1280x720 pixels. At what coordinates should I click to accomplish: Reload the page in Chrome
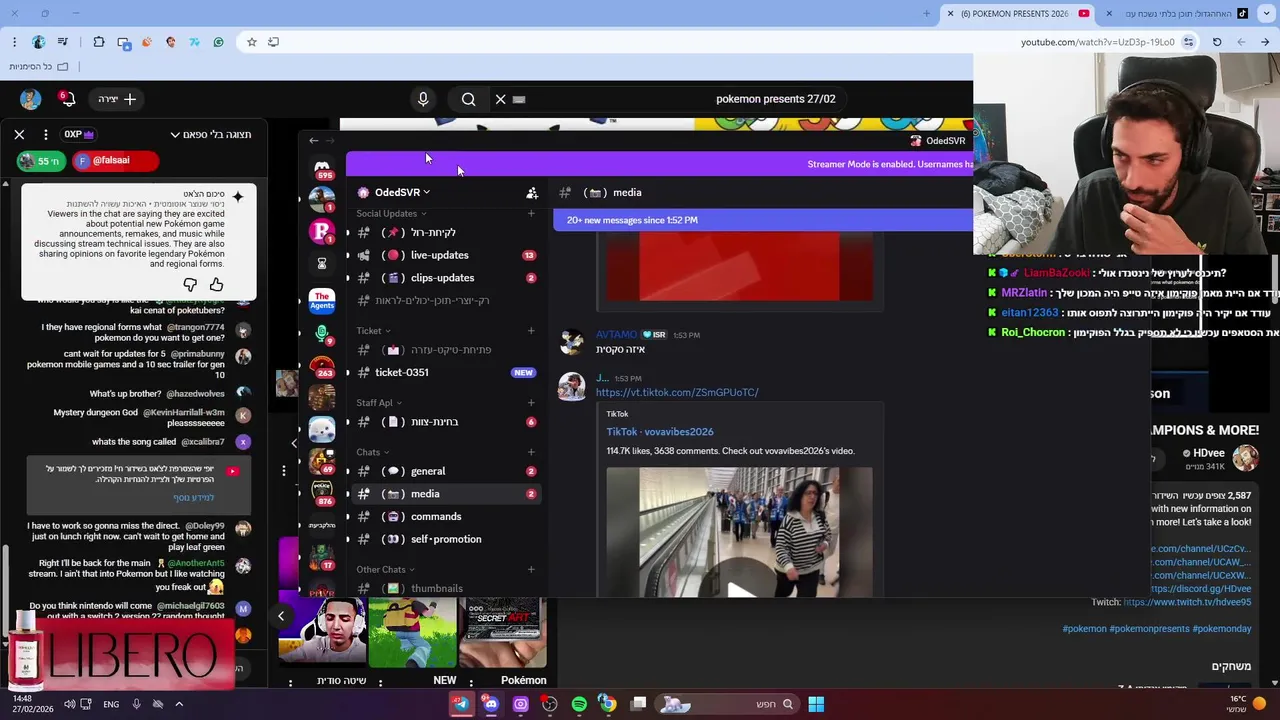click(x=1217, y=42)
